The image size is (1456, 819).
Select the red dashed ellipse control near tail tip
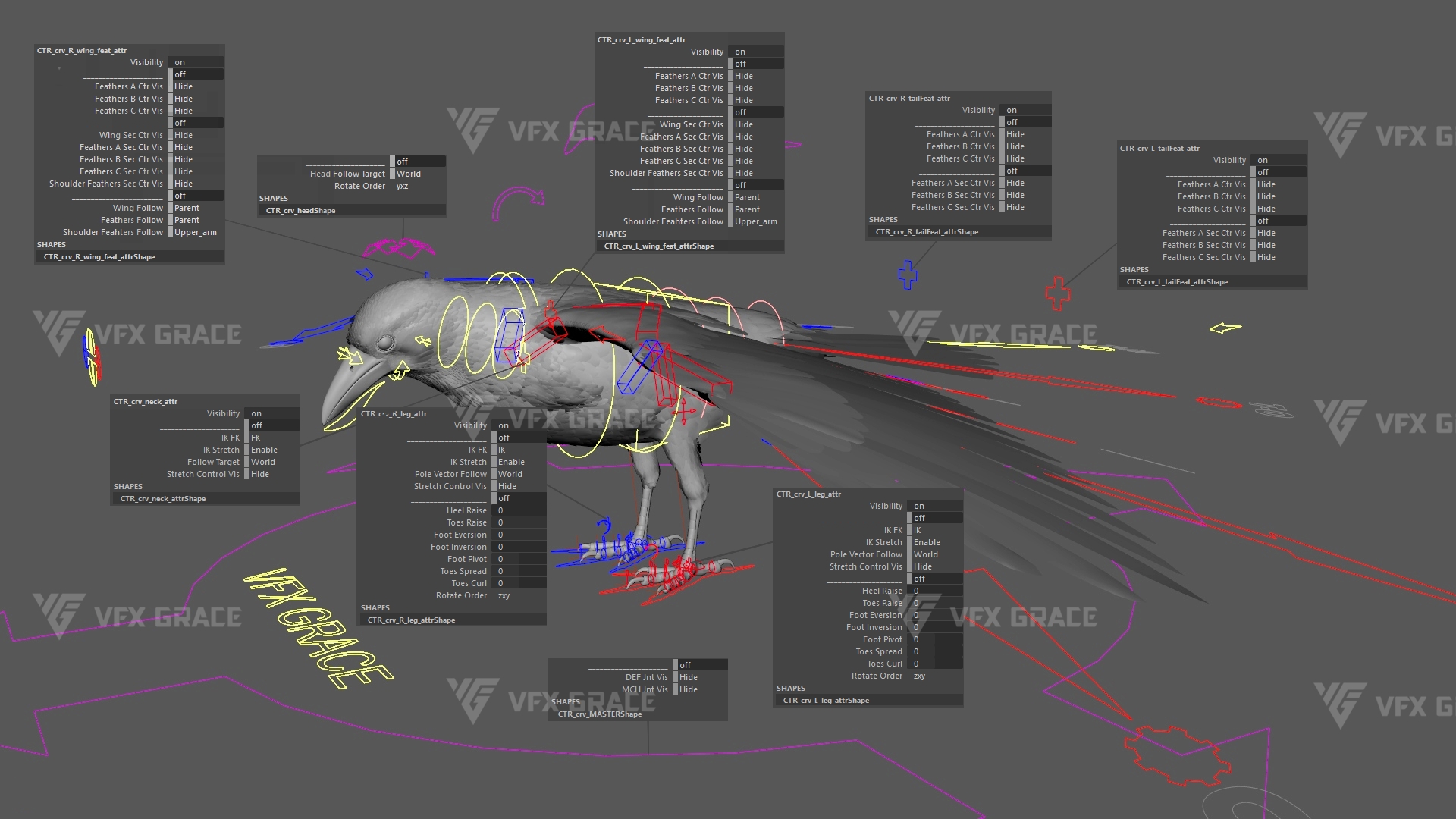tap(1219, 403)
